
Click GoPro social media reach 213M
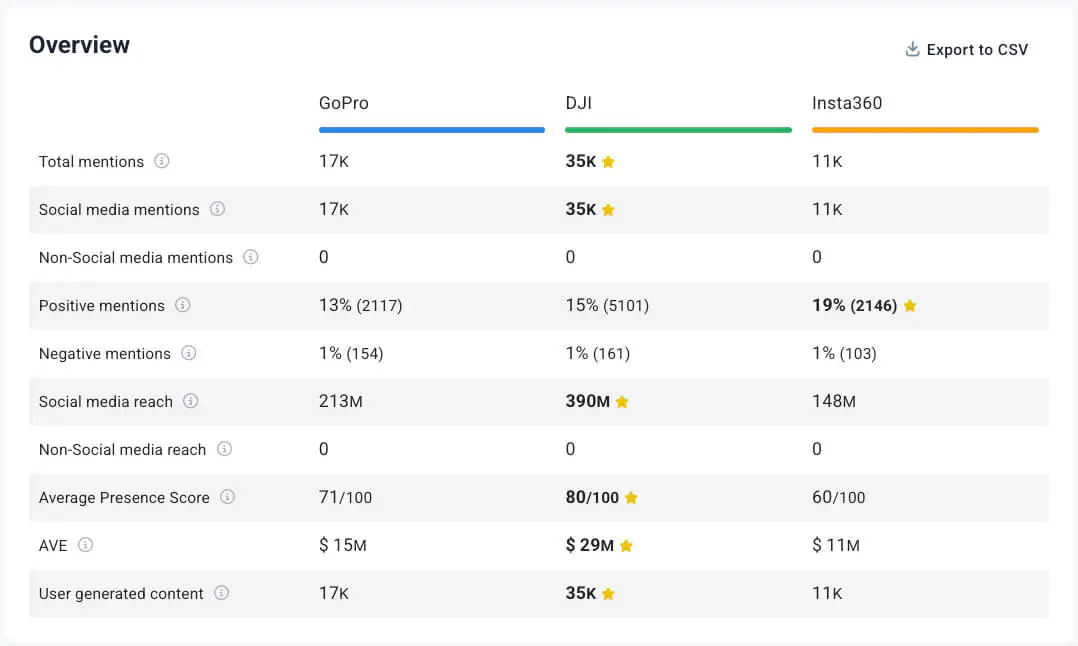click(x=340, y=401)
